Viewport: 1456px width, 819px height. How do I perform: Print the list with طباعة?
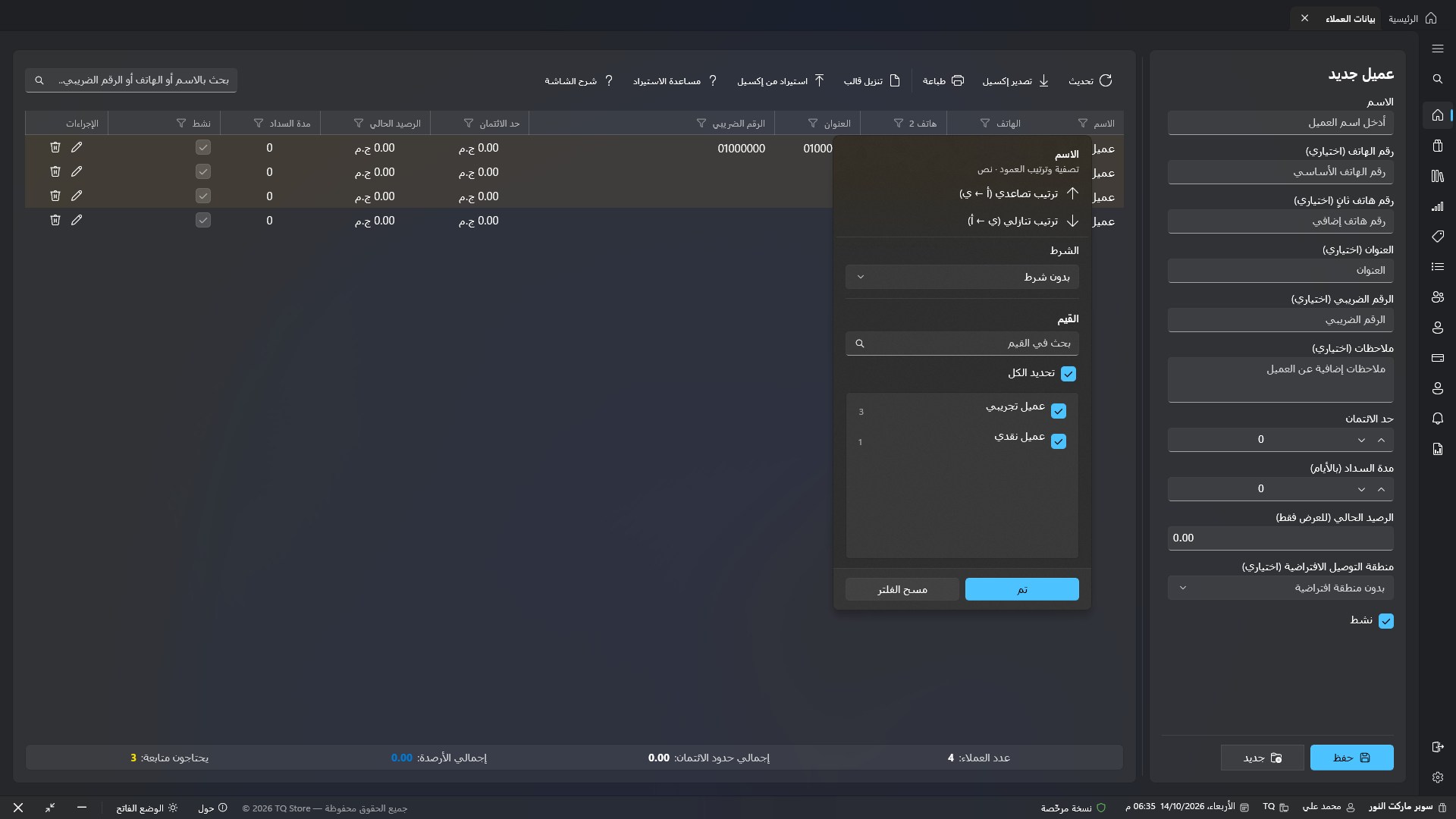tap(943, 80)
